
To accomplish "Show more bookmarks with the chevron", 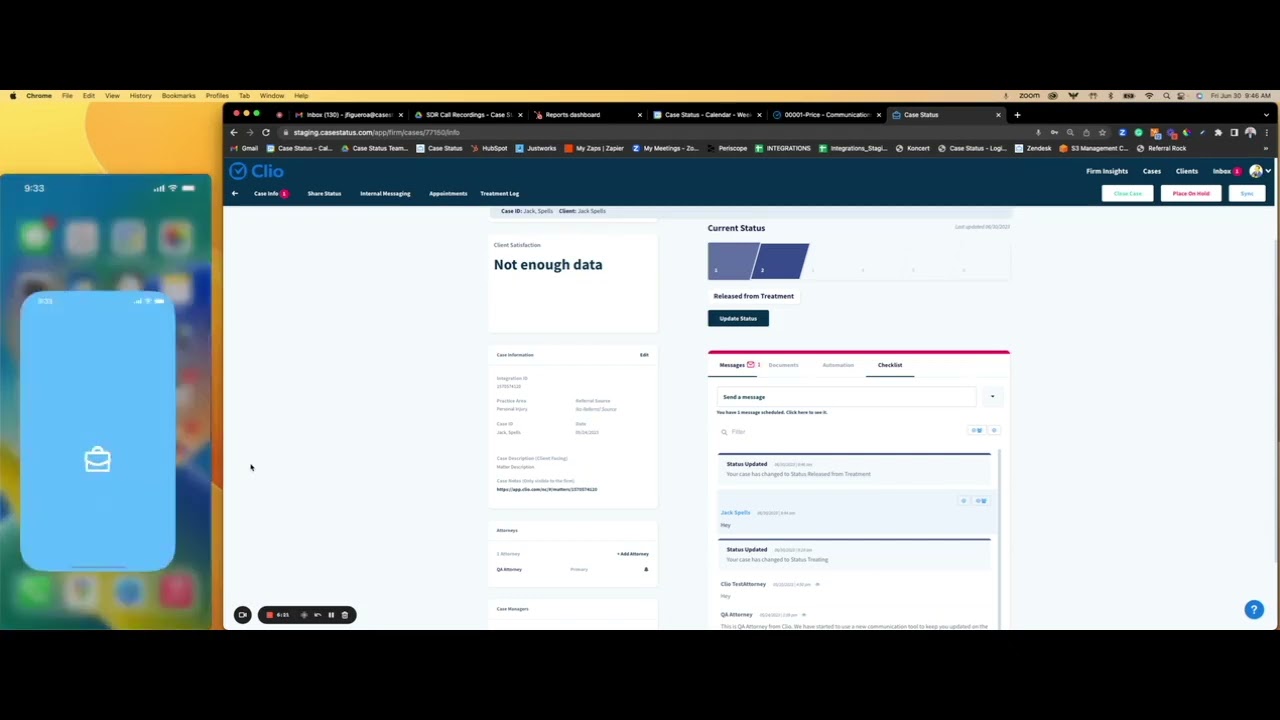I will tap(1265, 148).
